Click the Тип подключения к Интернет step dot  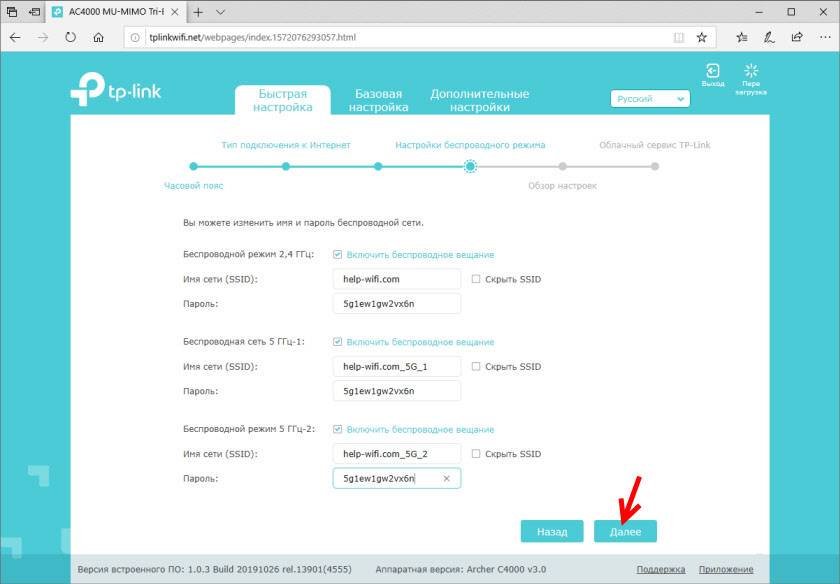[286, 166]
